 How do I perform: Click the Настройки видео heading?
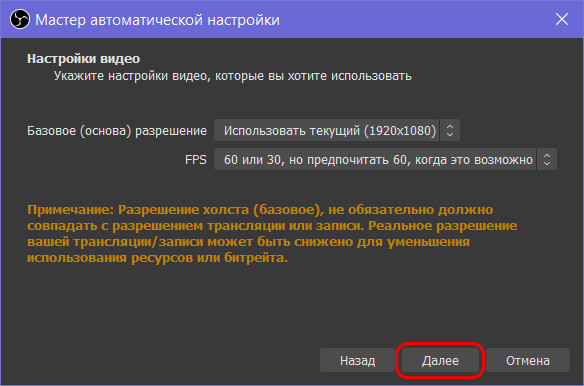pos(83,59)
